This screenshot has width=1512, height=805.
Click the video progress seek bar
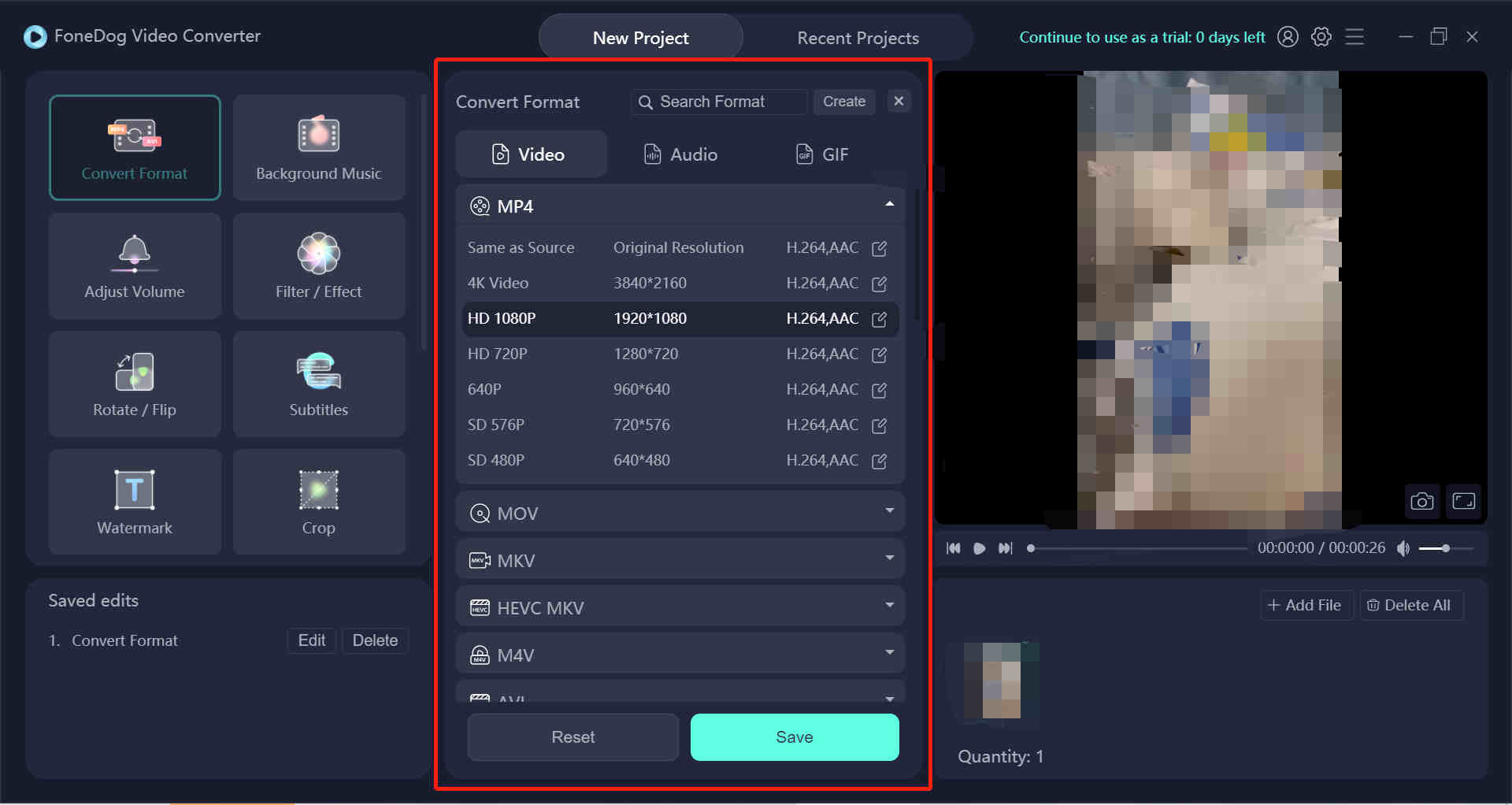[1139, 548]
